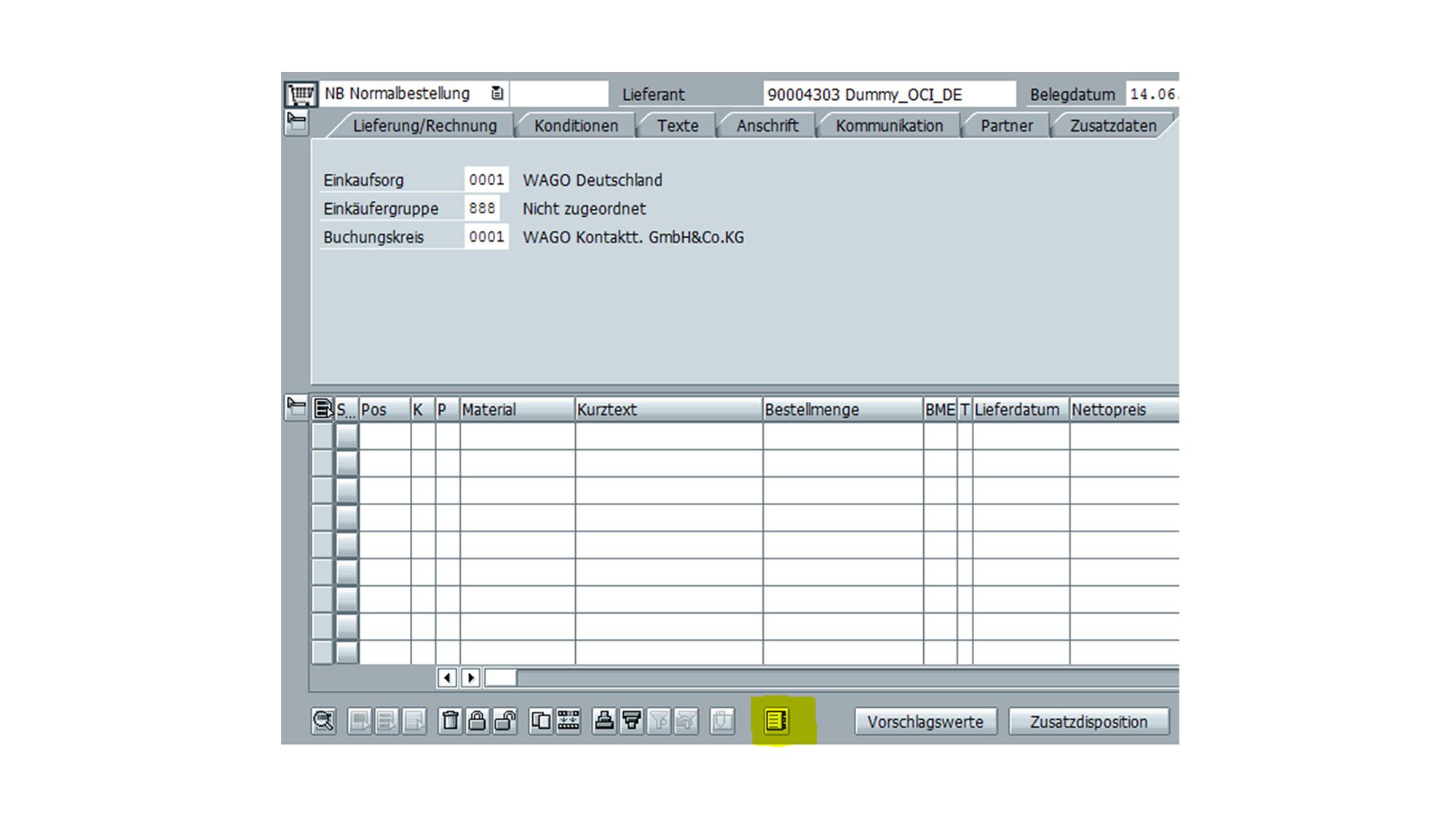Unlock the selected item
This screenshot has width=1456, height=819.
(x=505, y=721)
